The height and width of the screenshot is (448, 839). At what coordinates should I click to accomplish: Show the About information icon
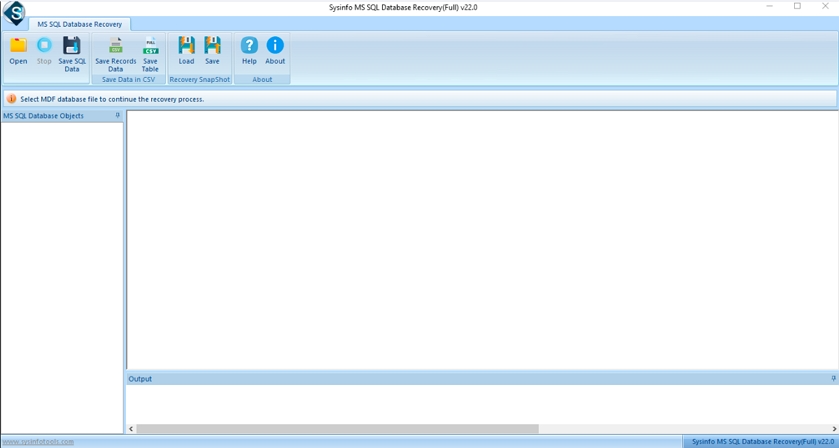pyautogui.click(x=275, y=50)
